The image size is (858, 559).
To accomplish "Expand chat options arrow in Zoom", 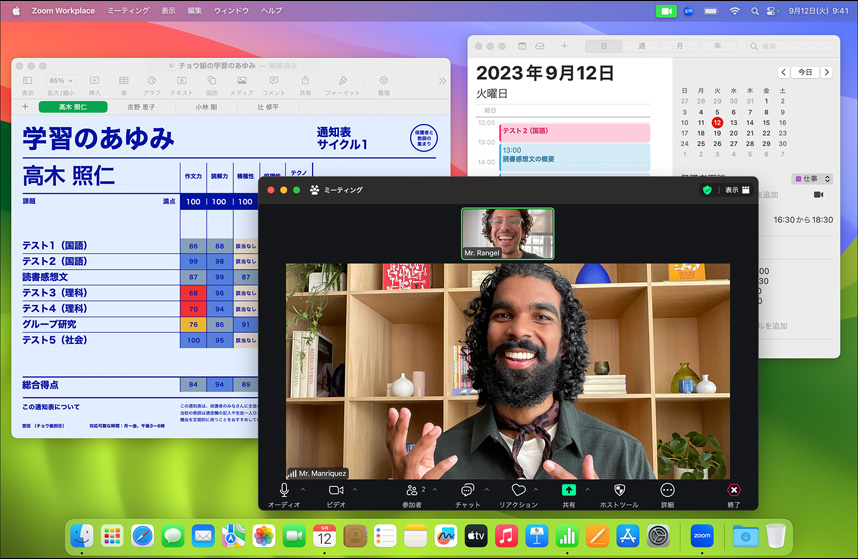I will 486,490.
